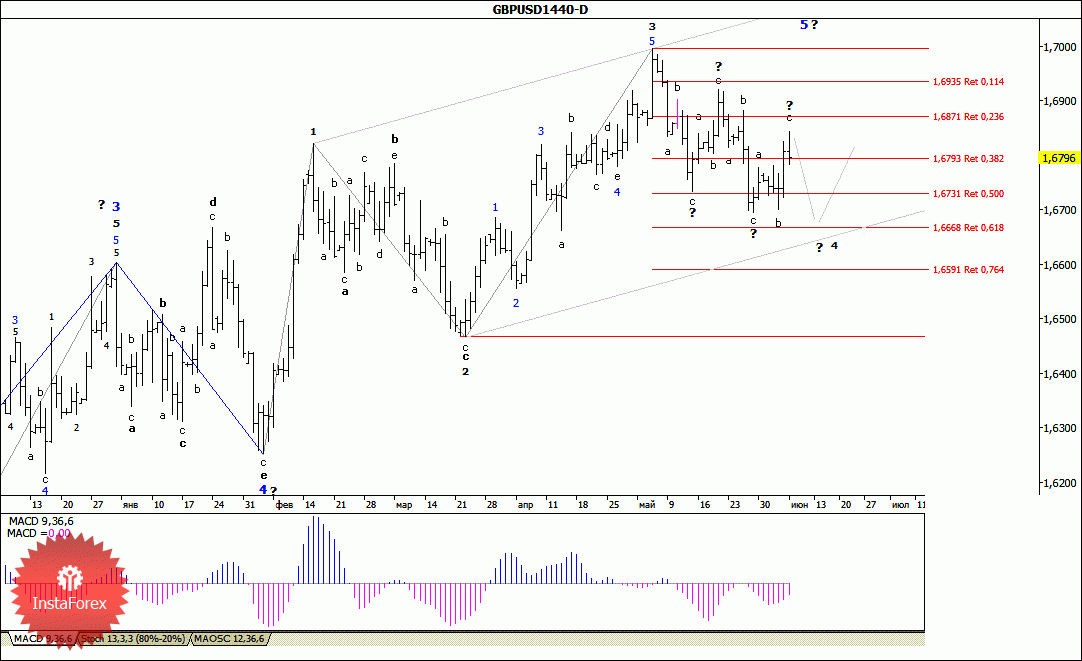Click the апр date axis label
The width and height of the screenshot is (1082, 661).
[x=525, y=505]
